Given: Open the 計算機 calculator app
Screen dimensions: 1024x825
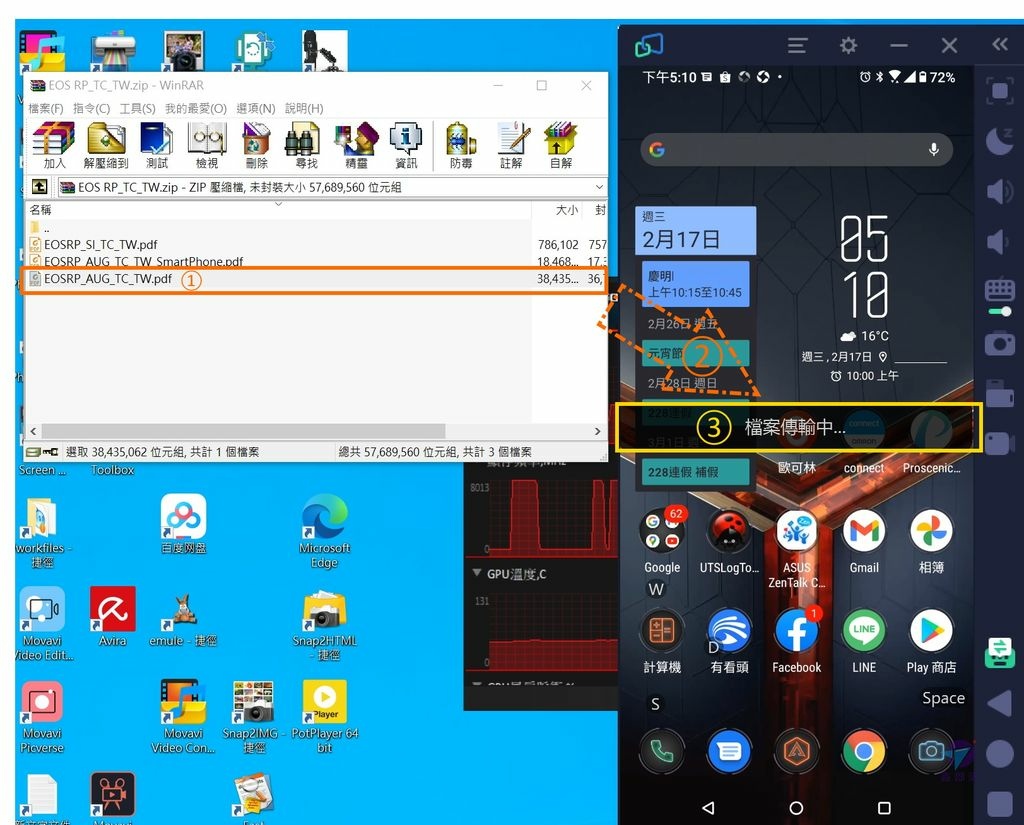Looking at the screenshot, I should pos(662,631).
